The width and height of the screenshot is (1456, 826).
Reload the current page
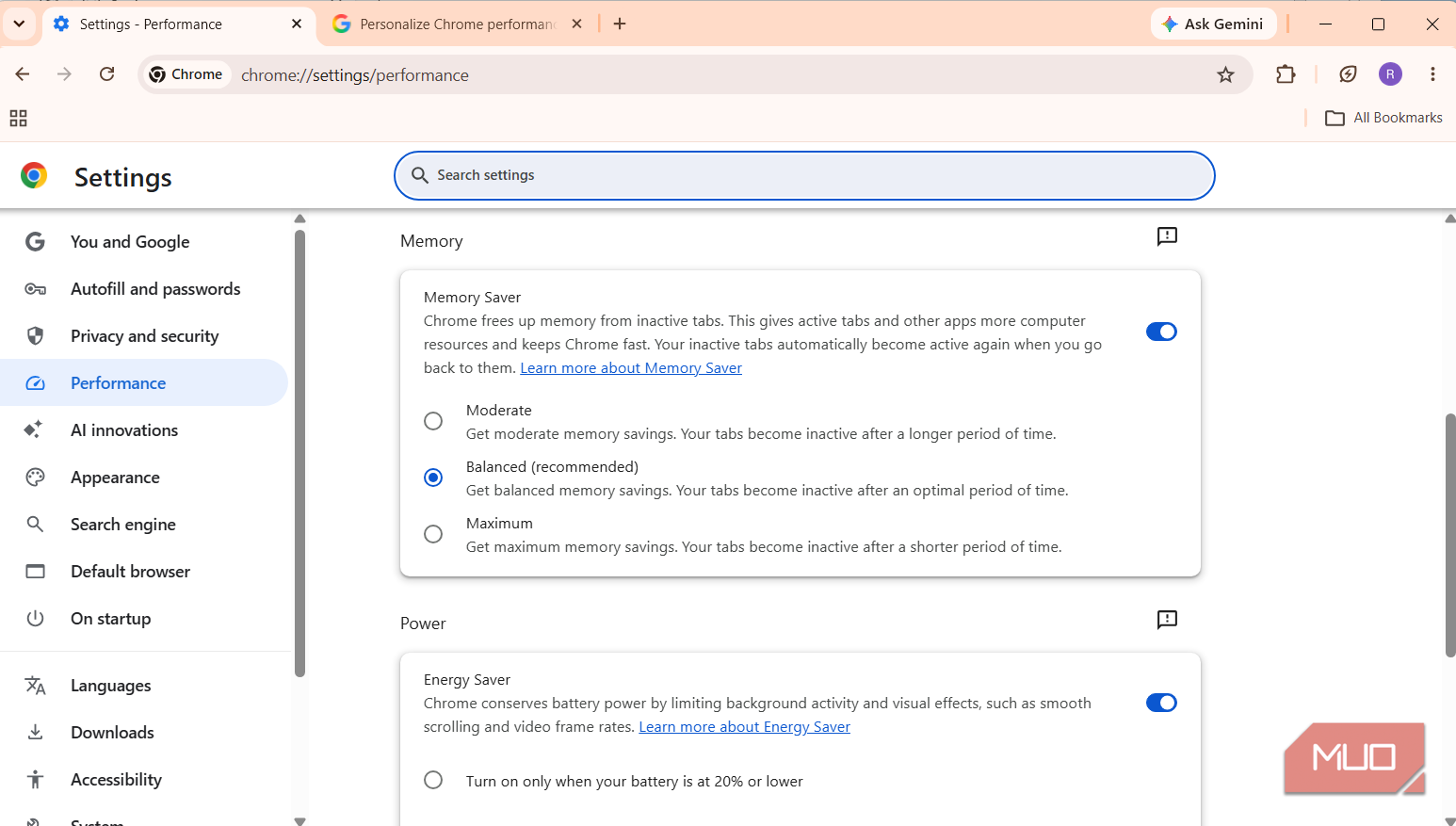(107, 74)
